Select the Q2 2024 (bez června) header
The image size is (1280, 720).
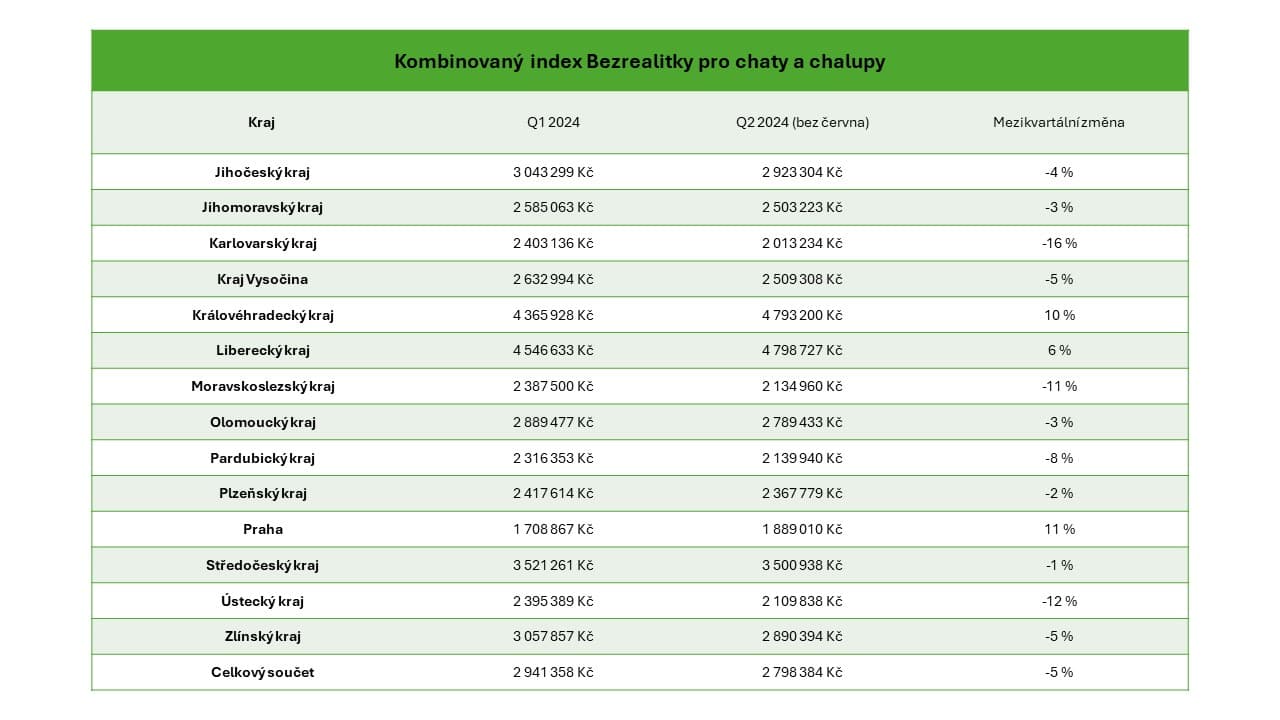coord(802,123)
